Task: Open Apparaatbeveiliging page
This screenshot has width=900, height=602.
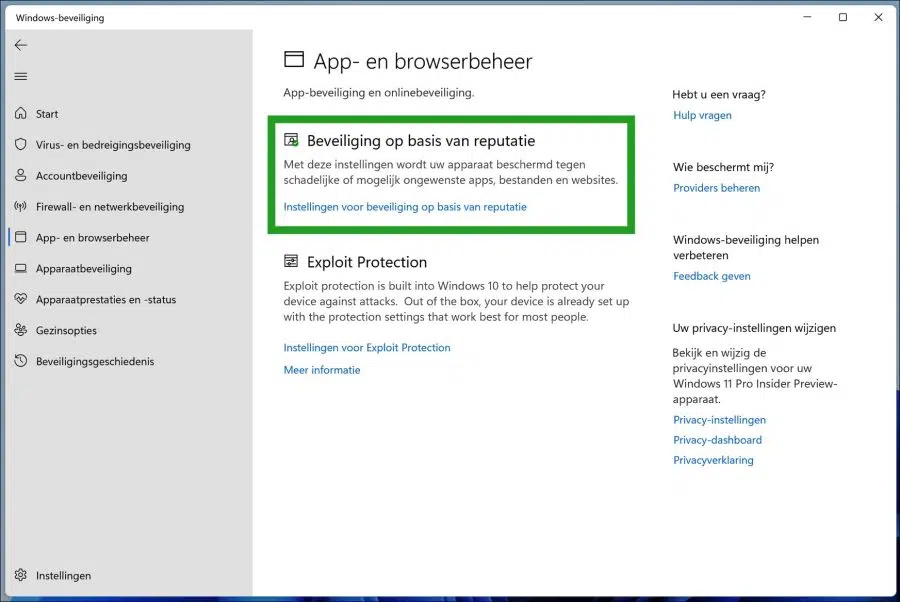Action: point(84,269)
